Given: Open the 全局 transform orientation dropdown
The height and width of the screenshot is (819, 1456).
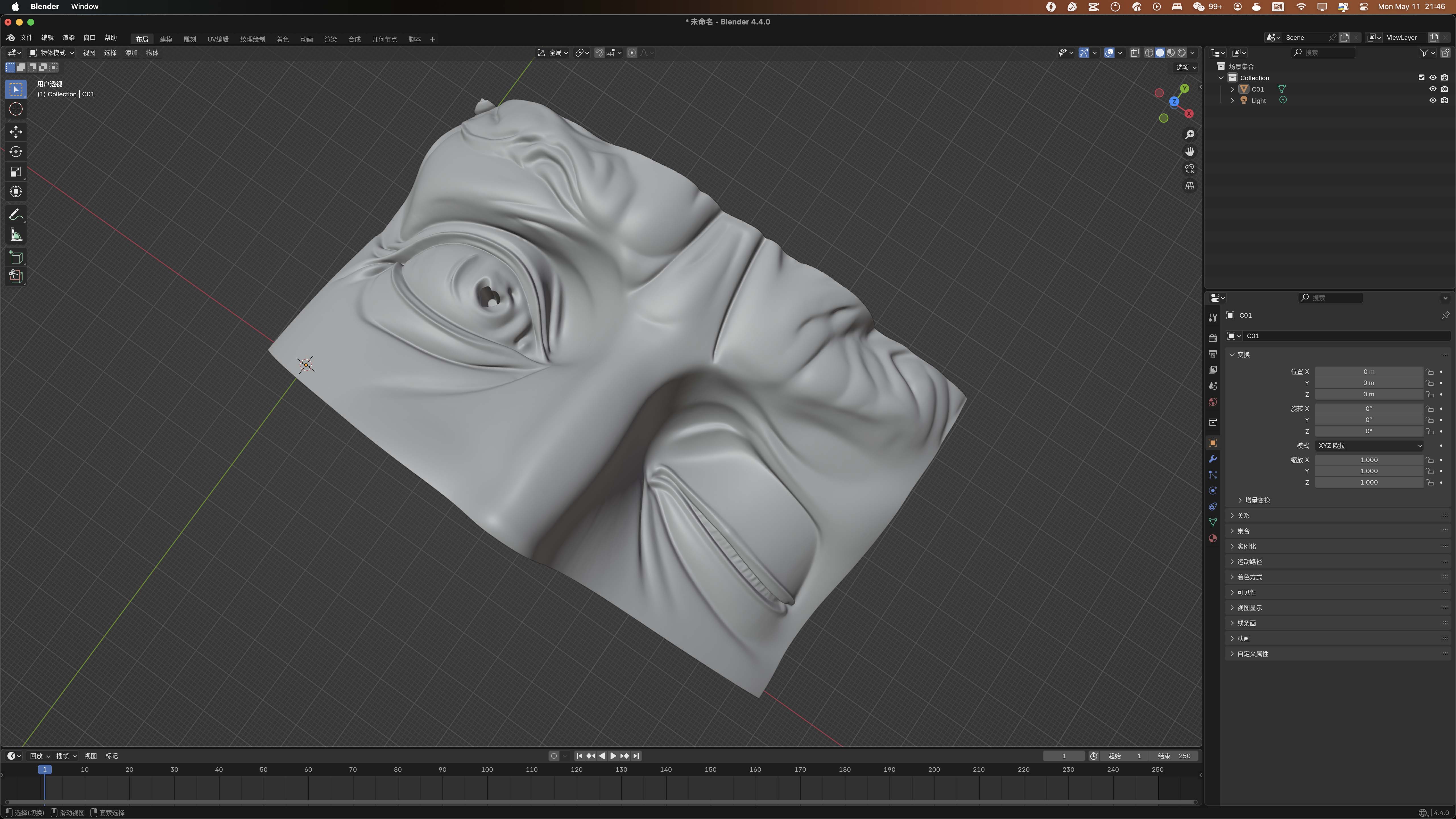Looking at the screenshot, I should point(553,53).
